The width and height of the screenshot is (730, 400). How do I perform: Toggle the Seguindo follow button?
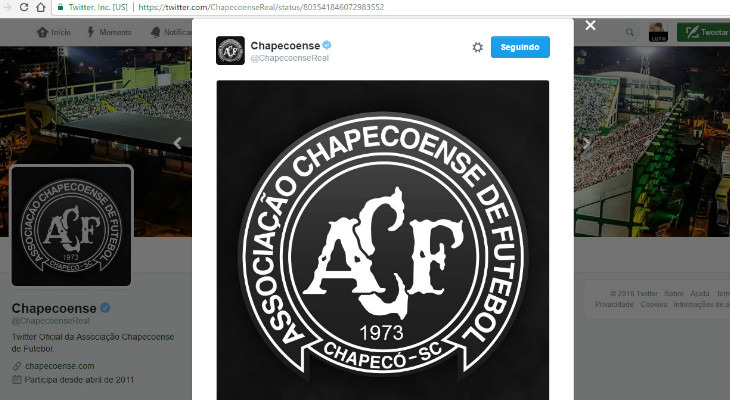(520, 47)
